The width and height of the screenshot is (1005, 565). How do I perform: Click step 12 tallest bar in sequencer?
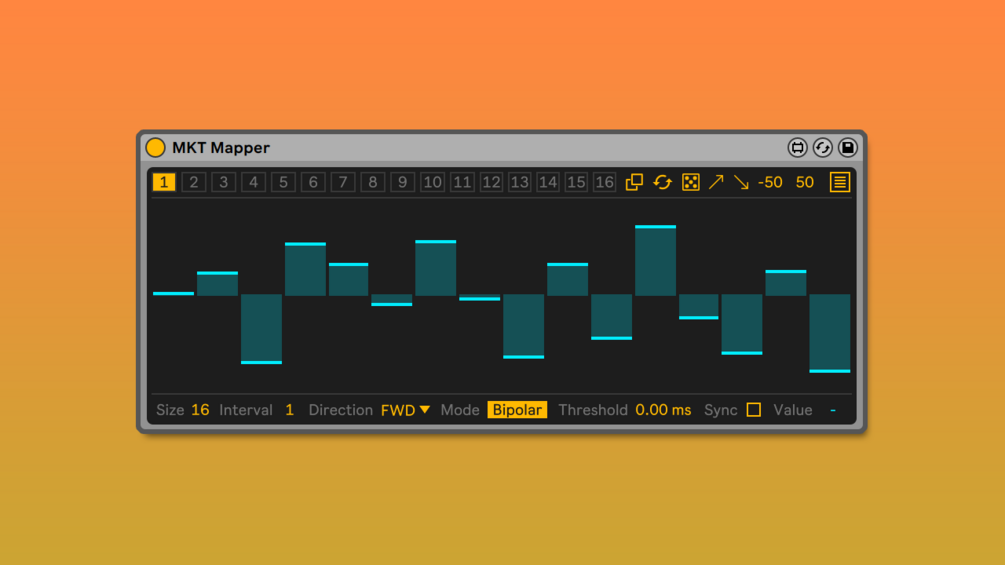(655, 261)
